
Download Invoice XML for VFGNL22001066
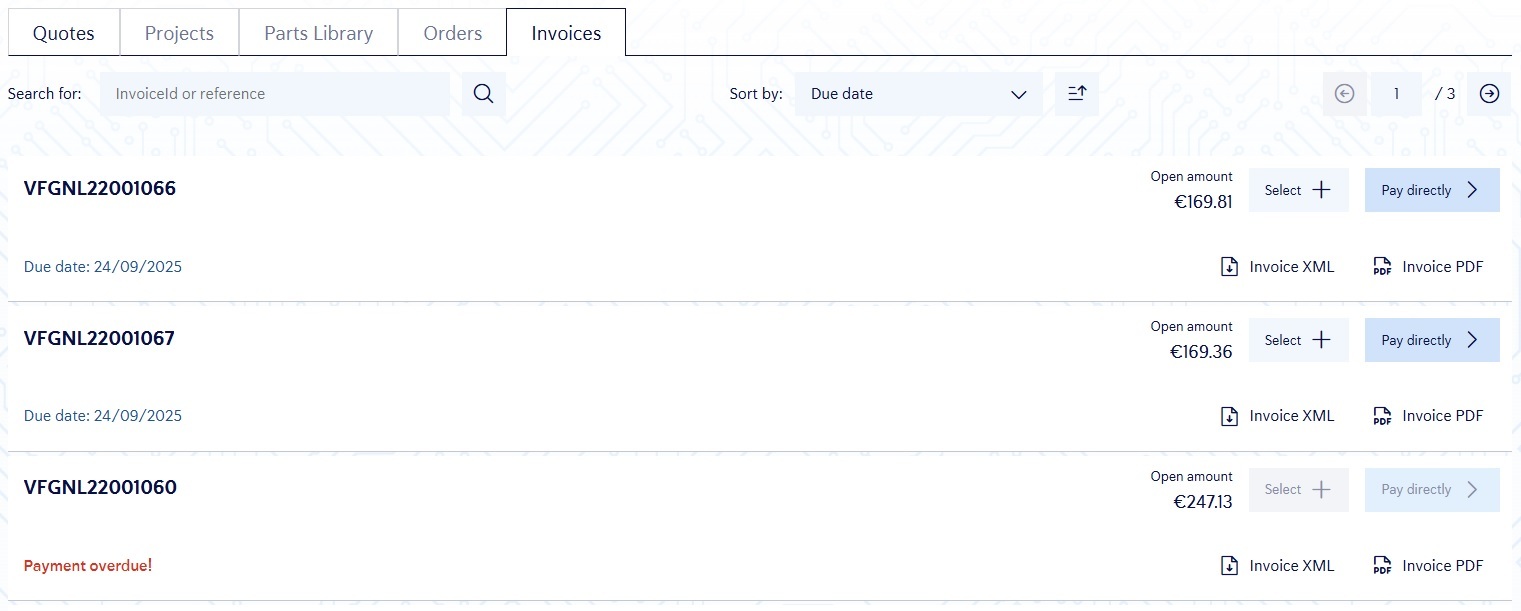[x=1277, y=267]
